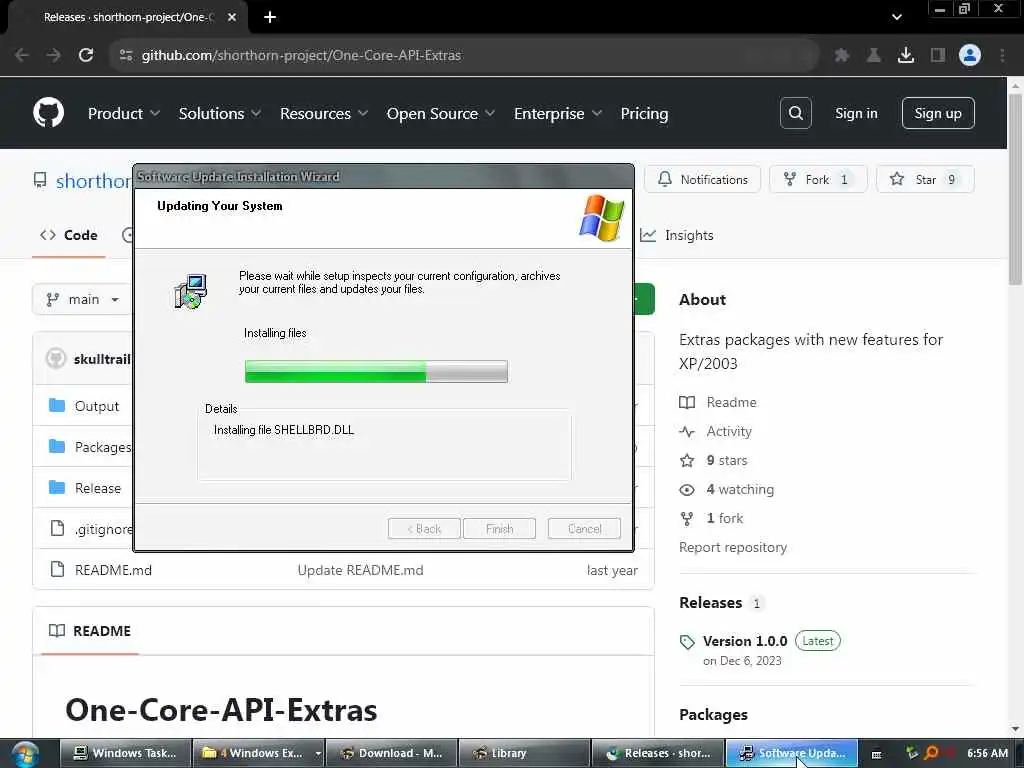The image size is (1024, 768).
Task: Expand the Open Source menu
Action: click(x=441, y=113)
